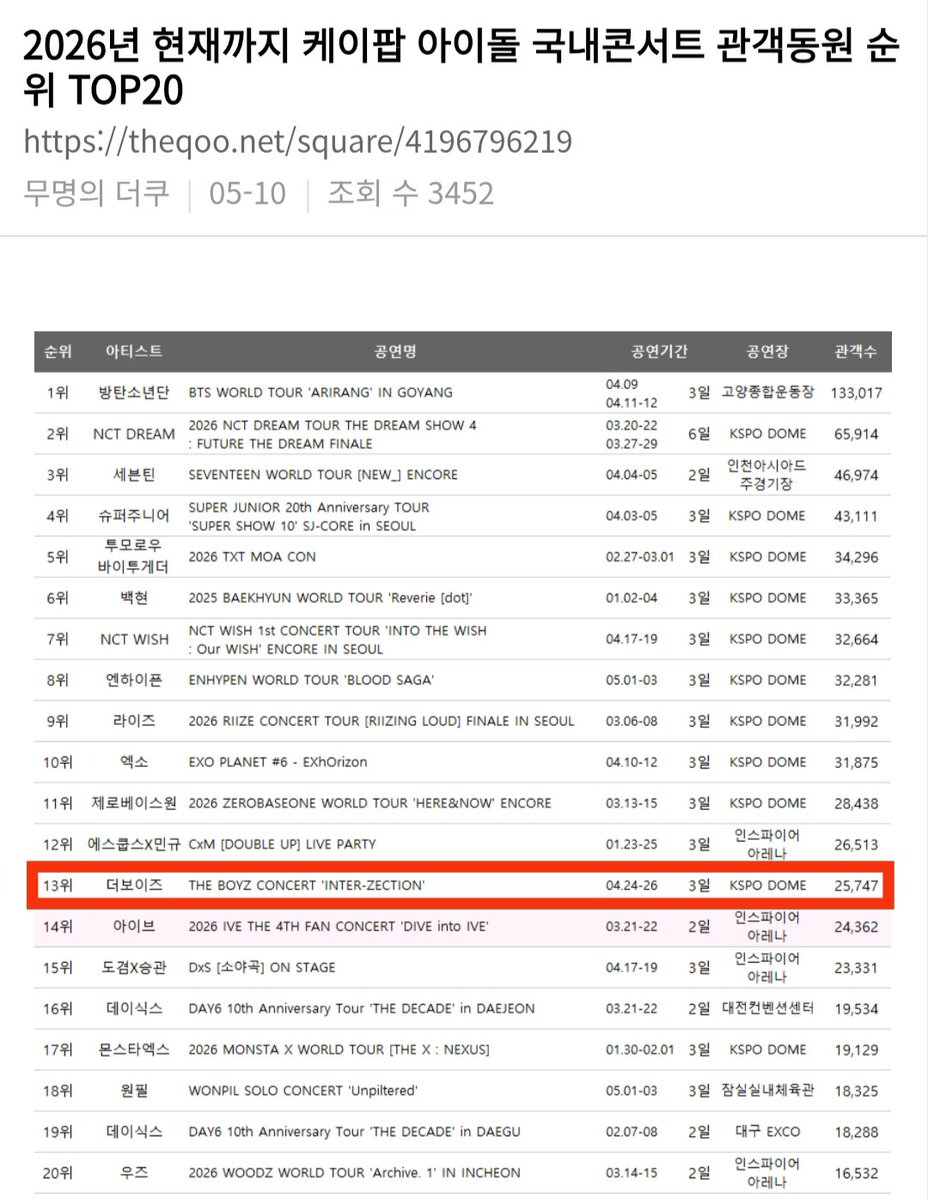Click the 아티스트 column header
This screenshot has width=928, height=1200.
click(x=134, y=352)
